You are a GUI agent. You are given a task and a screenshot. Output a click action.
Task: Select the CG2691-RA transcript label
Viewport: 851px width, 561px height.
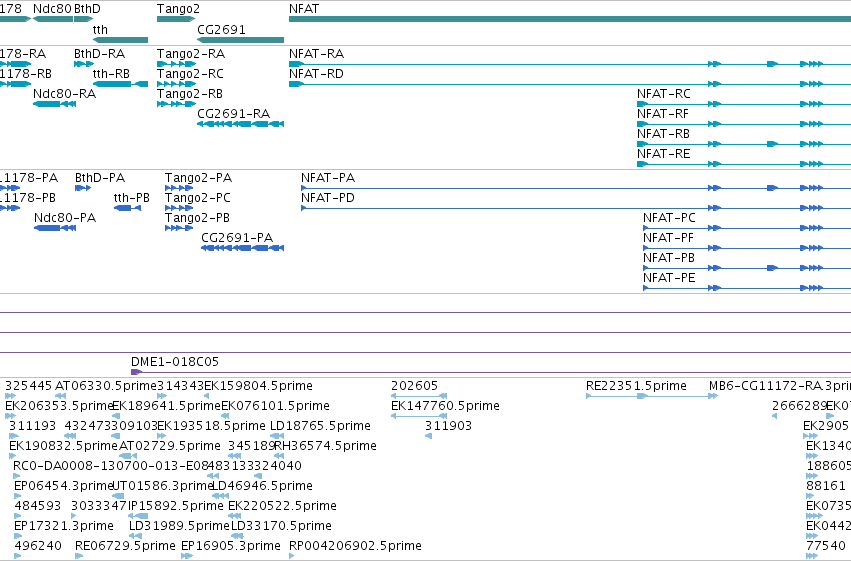click(x=233, y=114)
